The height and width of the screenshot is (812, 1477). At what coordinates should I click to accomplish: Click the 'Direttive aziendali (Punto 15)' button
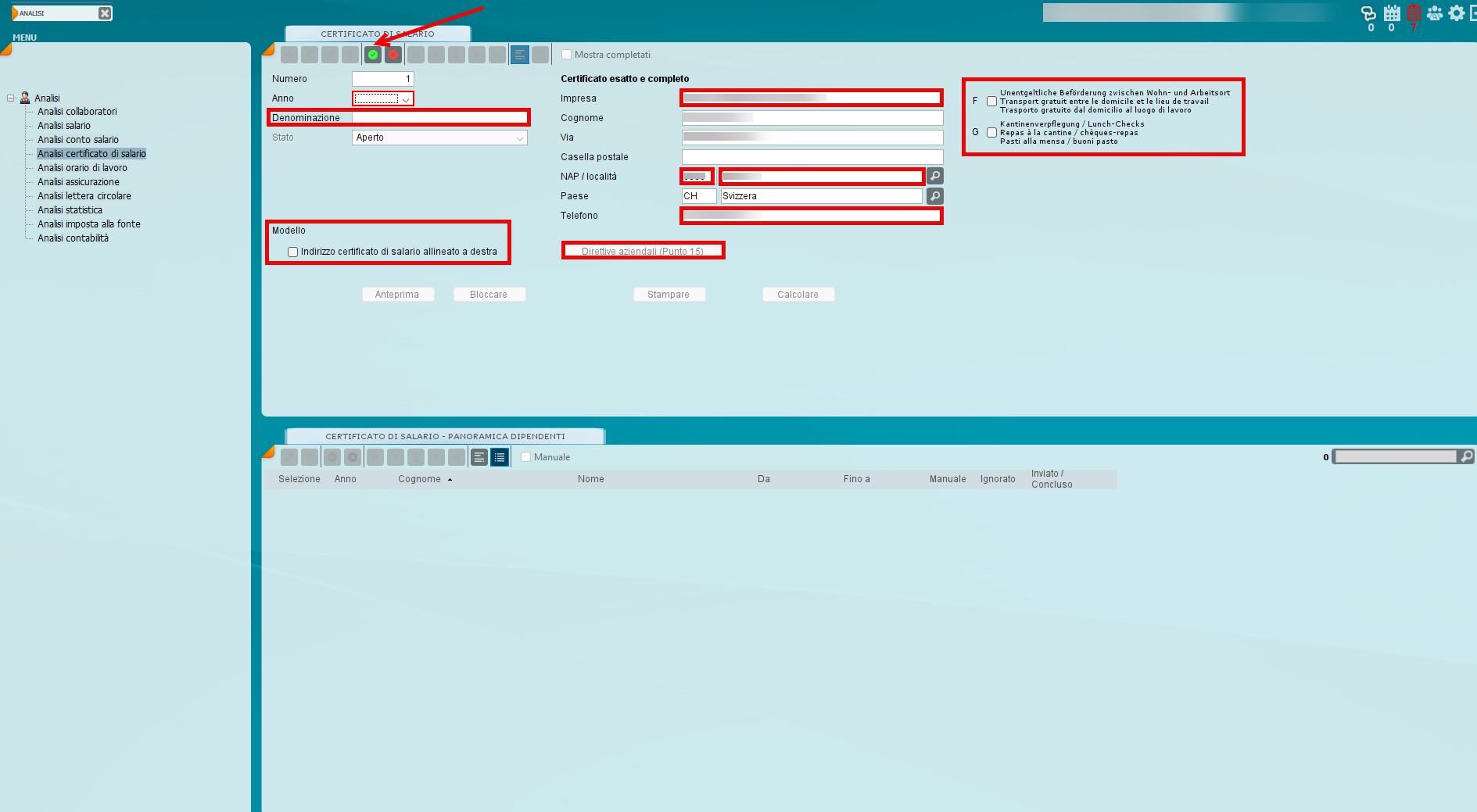[643, 251]
